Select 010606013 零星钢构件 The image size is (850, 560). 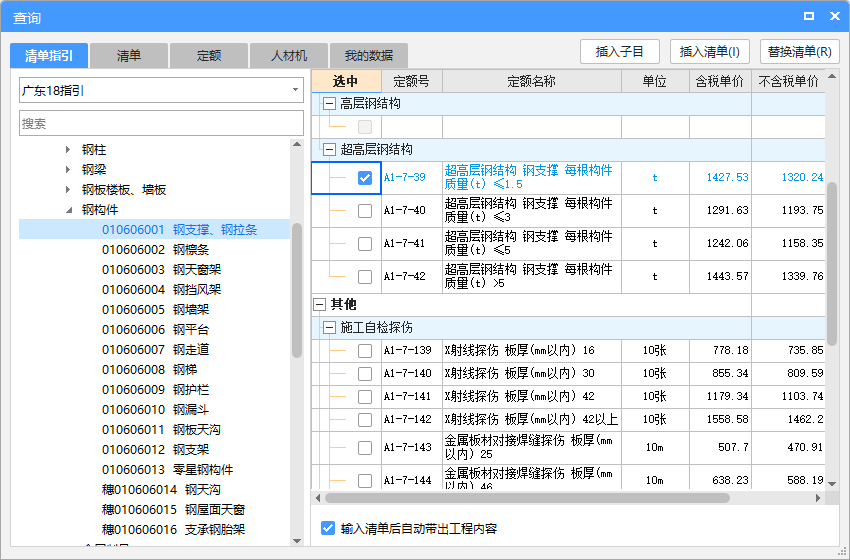pos(168,469)
